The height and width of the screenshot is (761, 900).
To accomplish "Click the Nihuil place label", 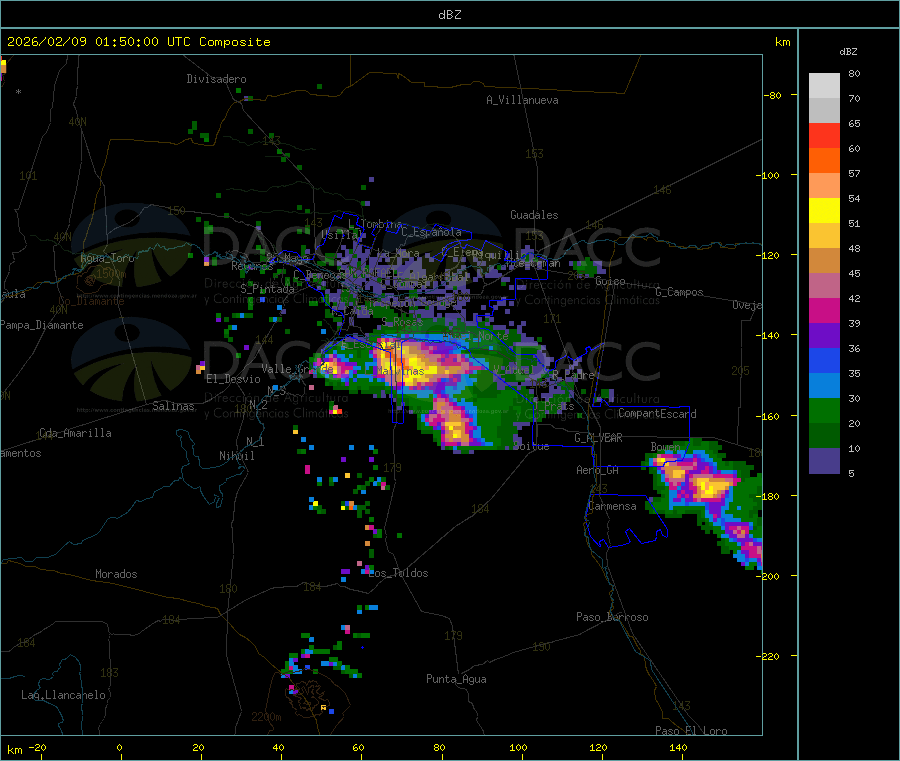I will 236,456.
